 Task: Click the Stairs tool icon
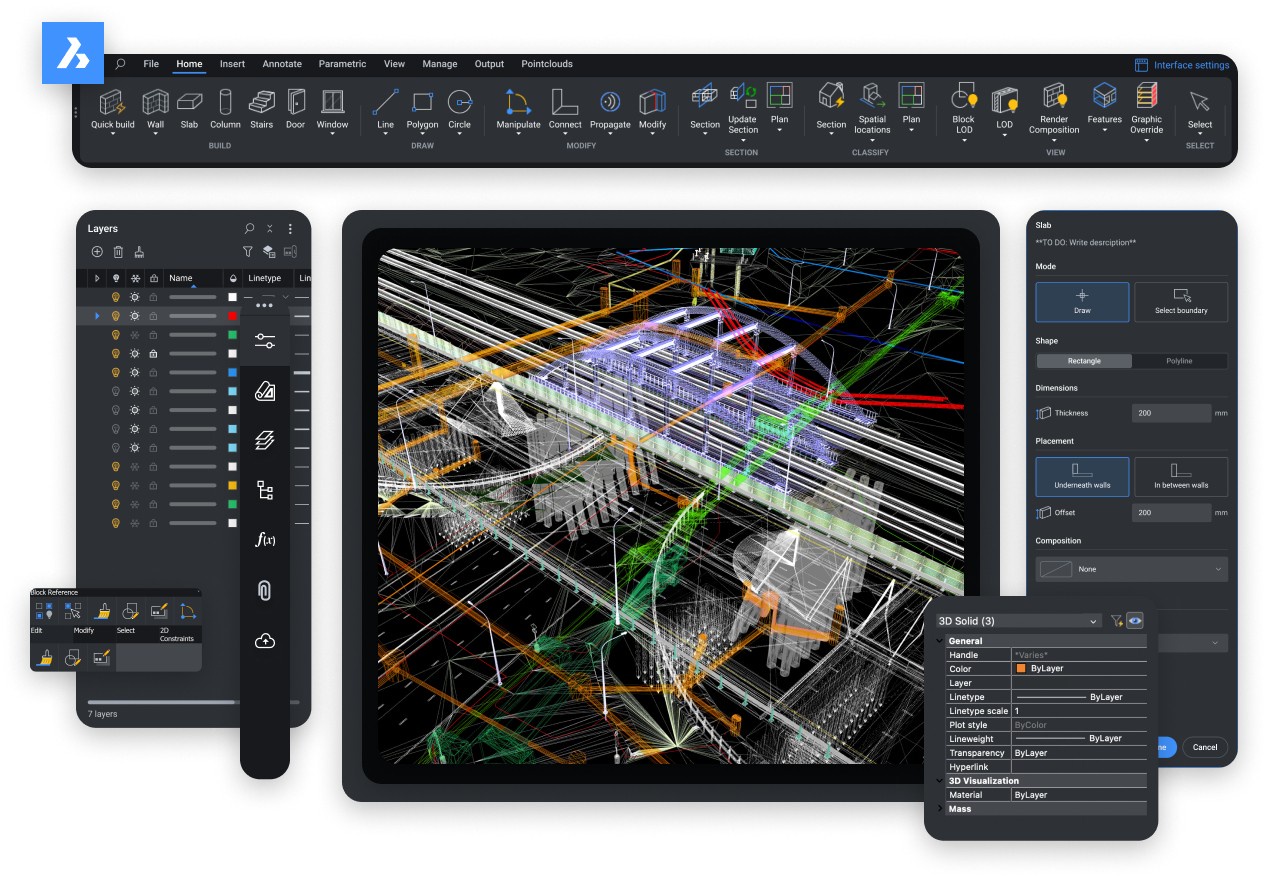[x=261, y=102]
